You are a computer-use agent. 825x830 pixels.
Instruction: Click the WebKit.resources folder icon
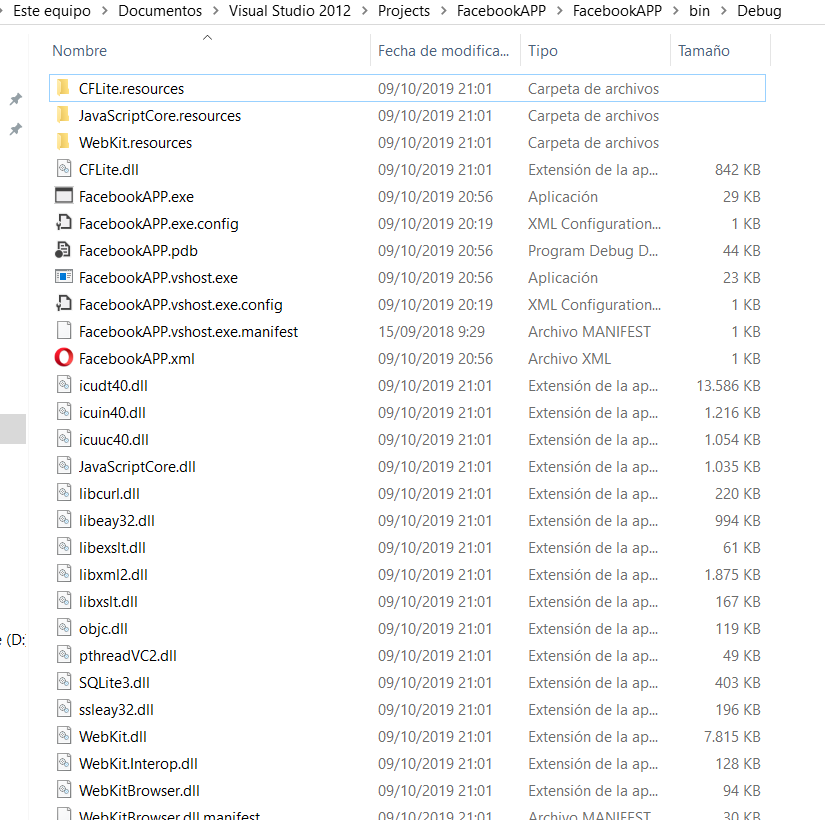point(63,141)
